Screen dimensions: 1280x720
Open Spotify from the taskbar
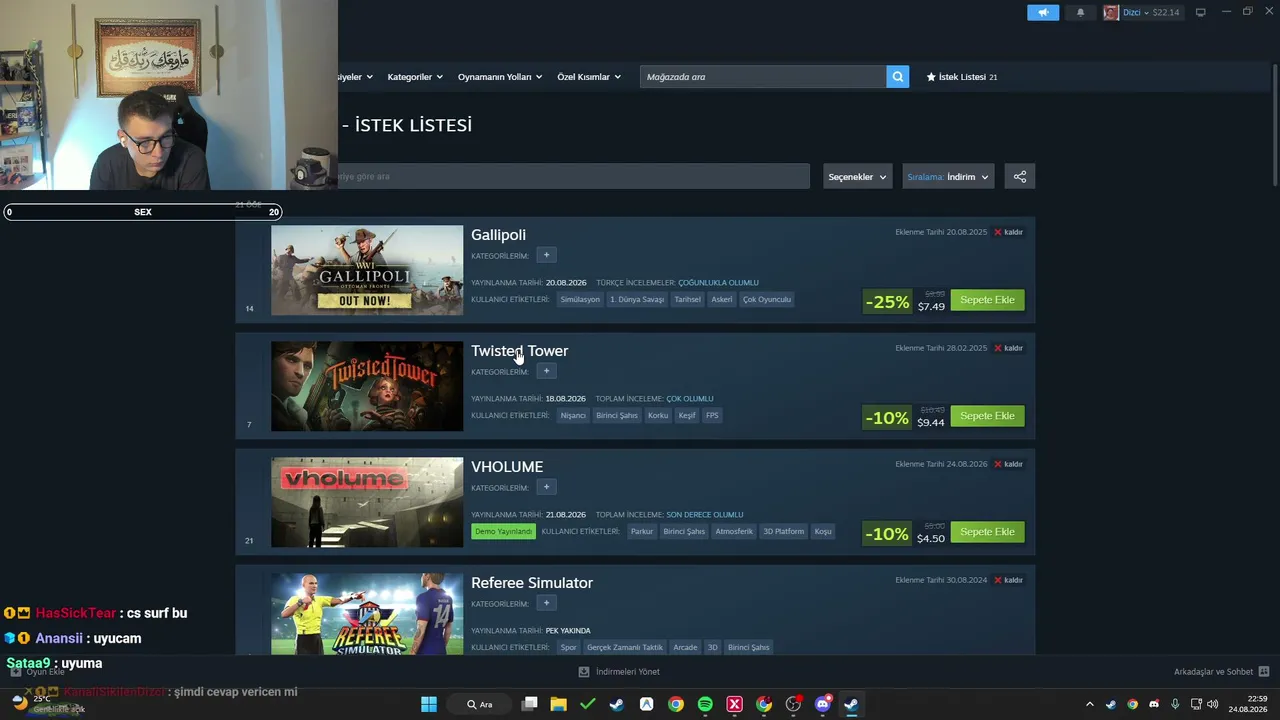pyautogui.click(x=705, y=704)
